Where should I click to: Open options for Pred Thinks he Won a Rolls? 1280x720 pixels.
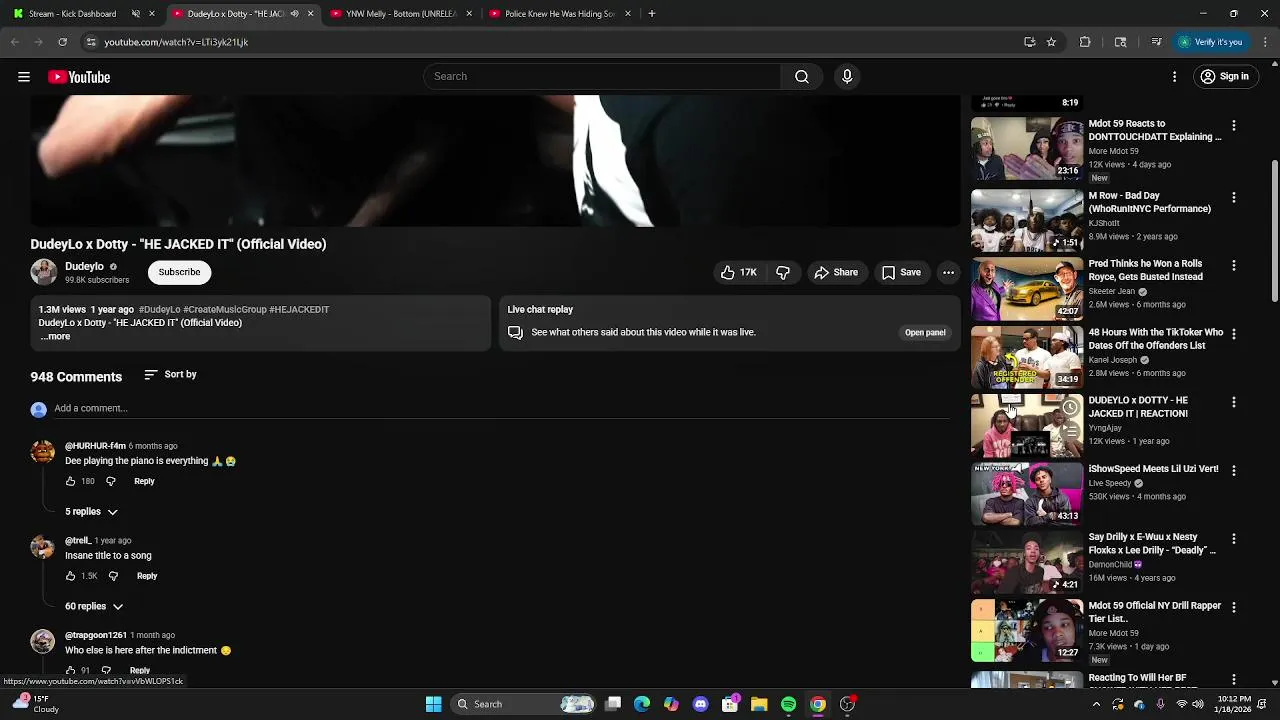[x=1234, y=266]
